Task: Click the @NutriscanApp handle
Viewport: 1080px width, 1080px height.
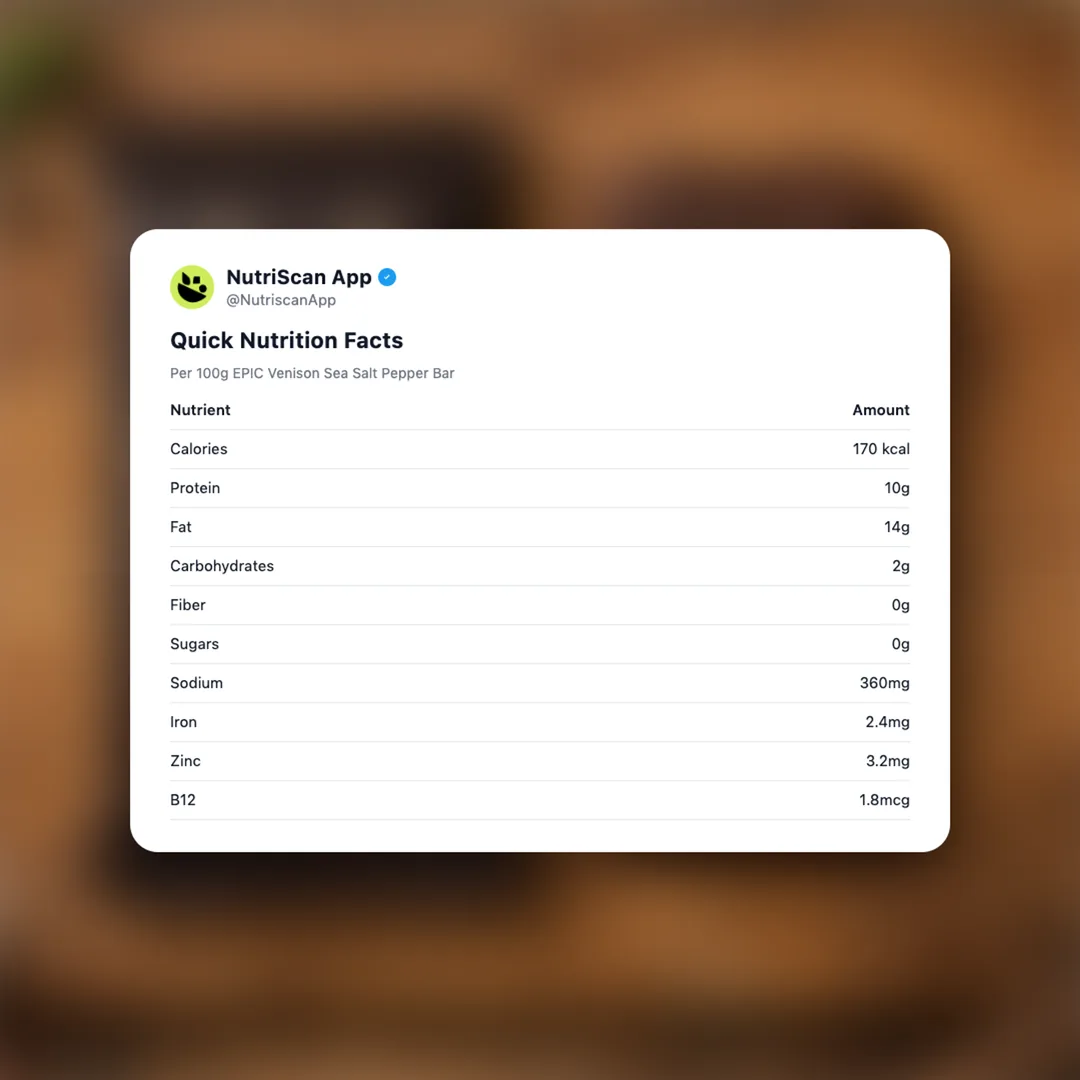Action: (281, 300)
